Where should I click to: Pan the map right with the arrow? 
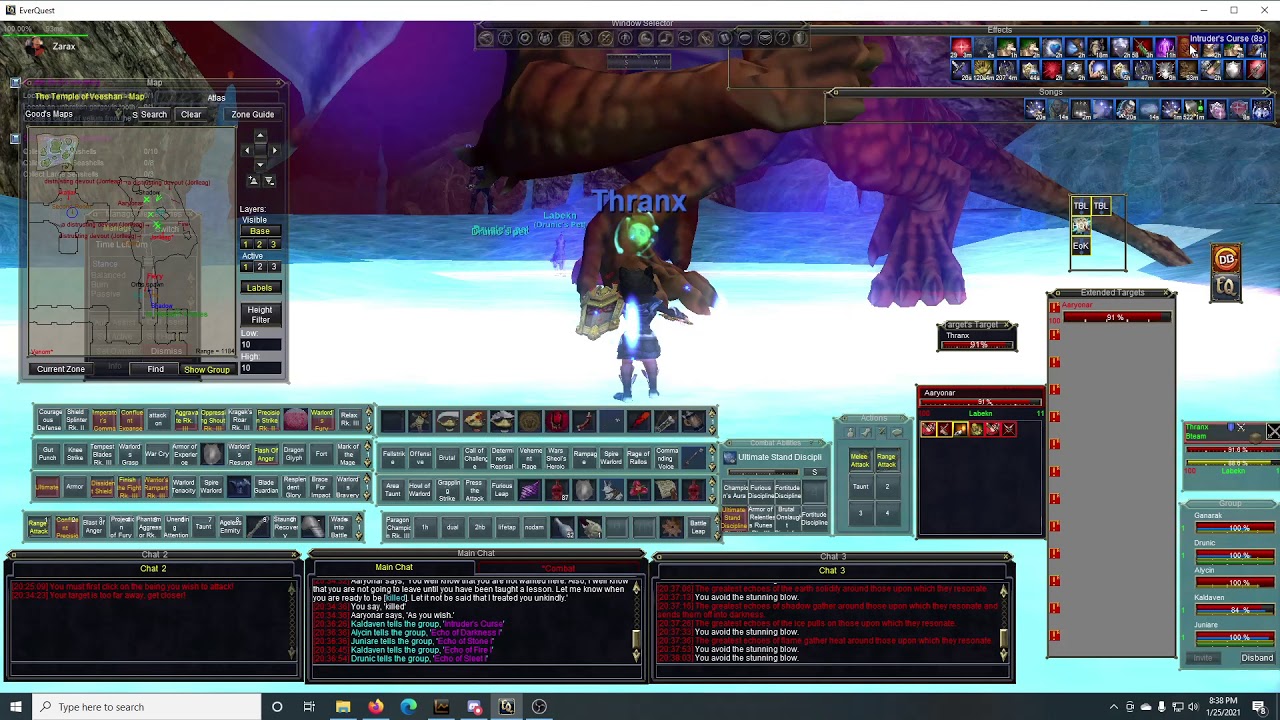[274, 150]
